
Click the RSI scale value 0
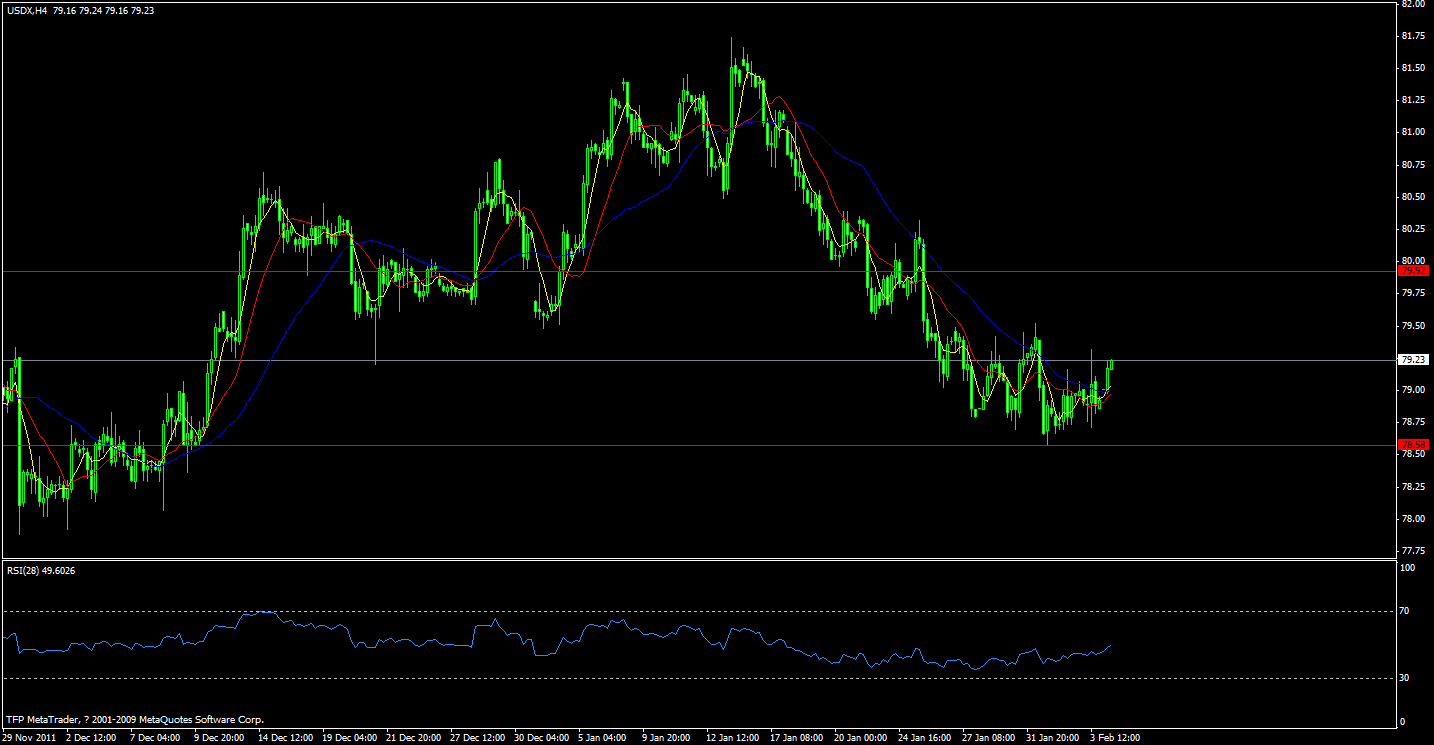(x=1405, y=721)
